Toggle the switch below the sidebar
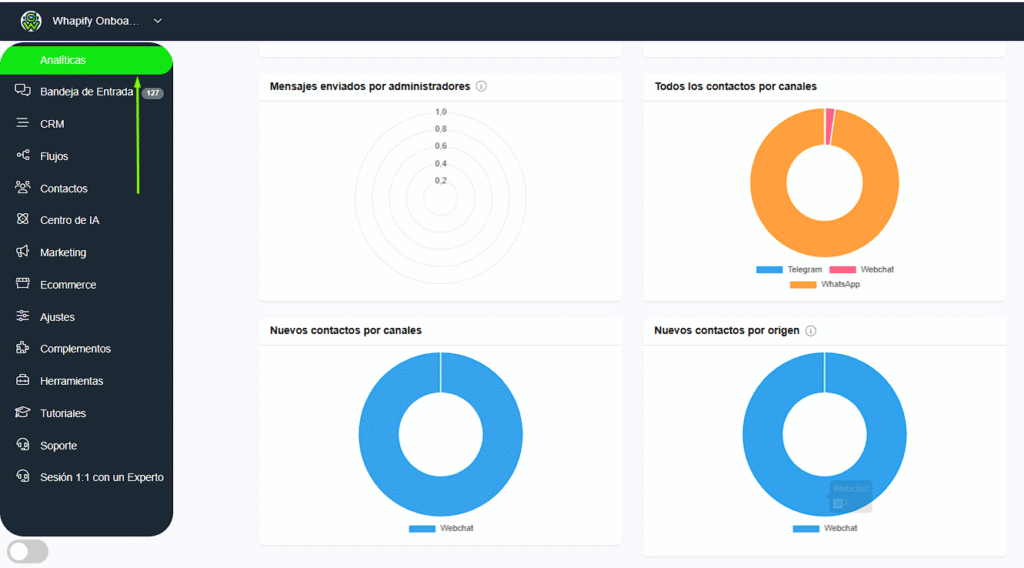This screenshot has height=568, width=1024. pyautogui.click(x=28, y=551)
